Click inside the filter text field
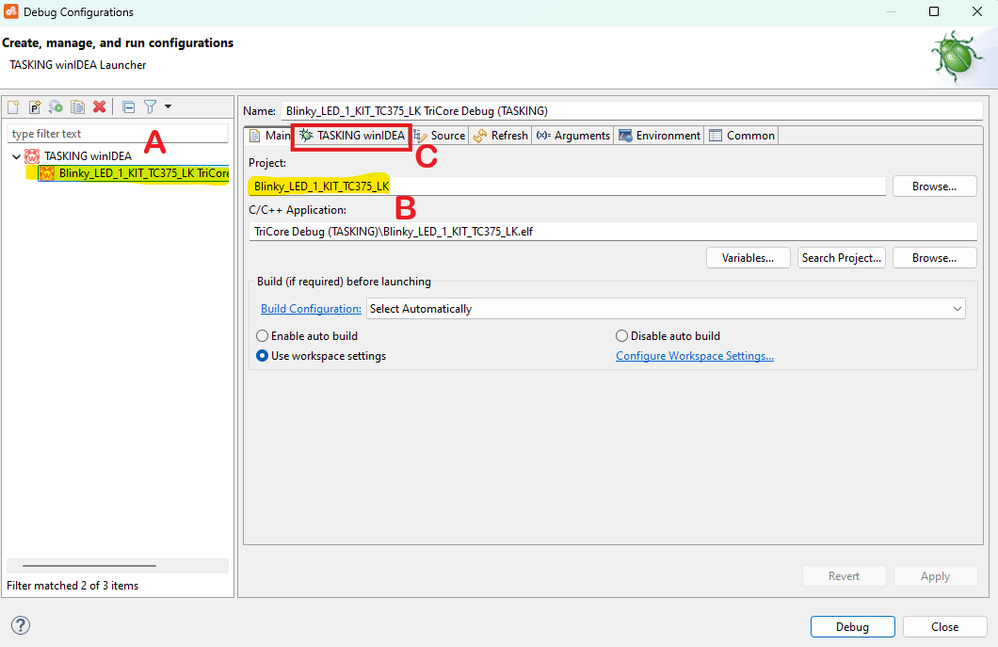This screenshot has width=998, height=647. tap(117, 132)
